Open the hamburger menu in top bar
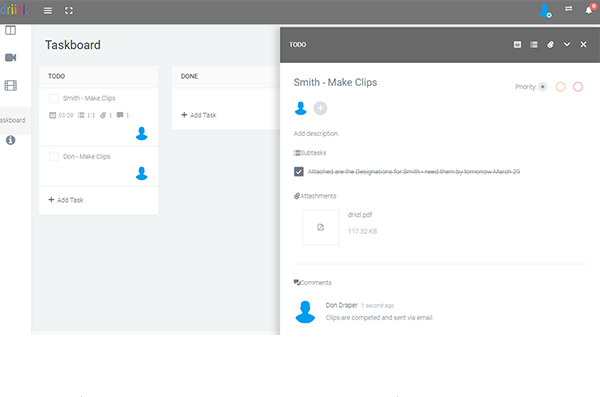This screenshot has height=397, width=600. pos(48,11)
